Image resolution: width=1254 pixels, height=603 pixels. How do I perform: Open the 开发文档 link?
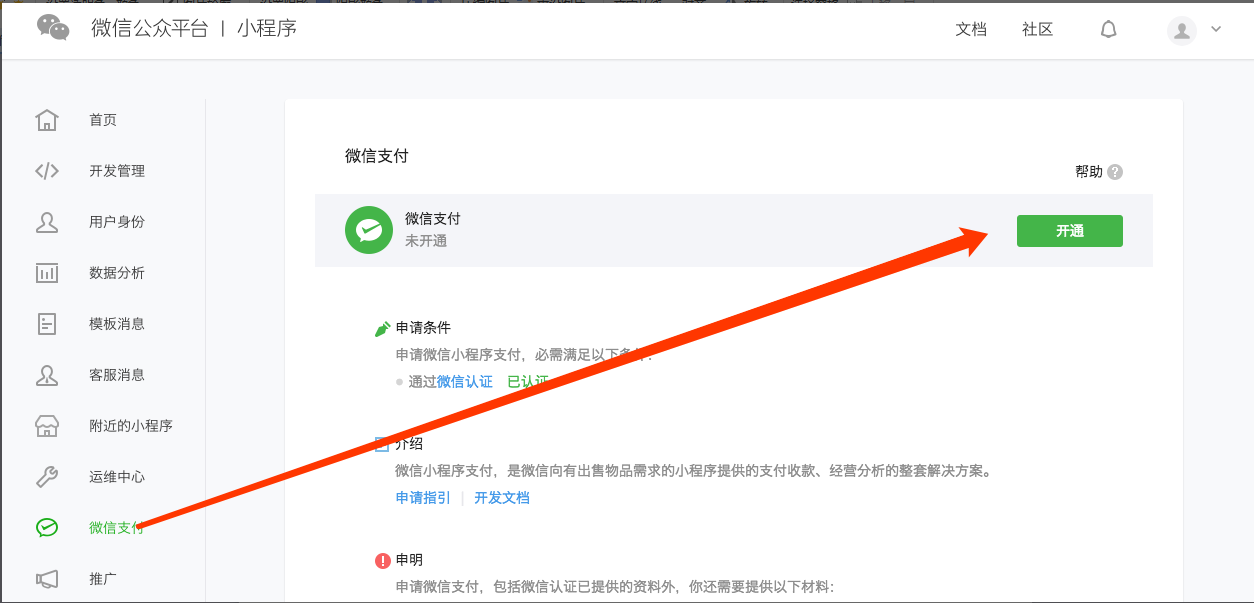502,498
